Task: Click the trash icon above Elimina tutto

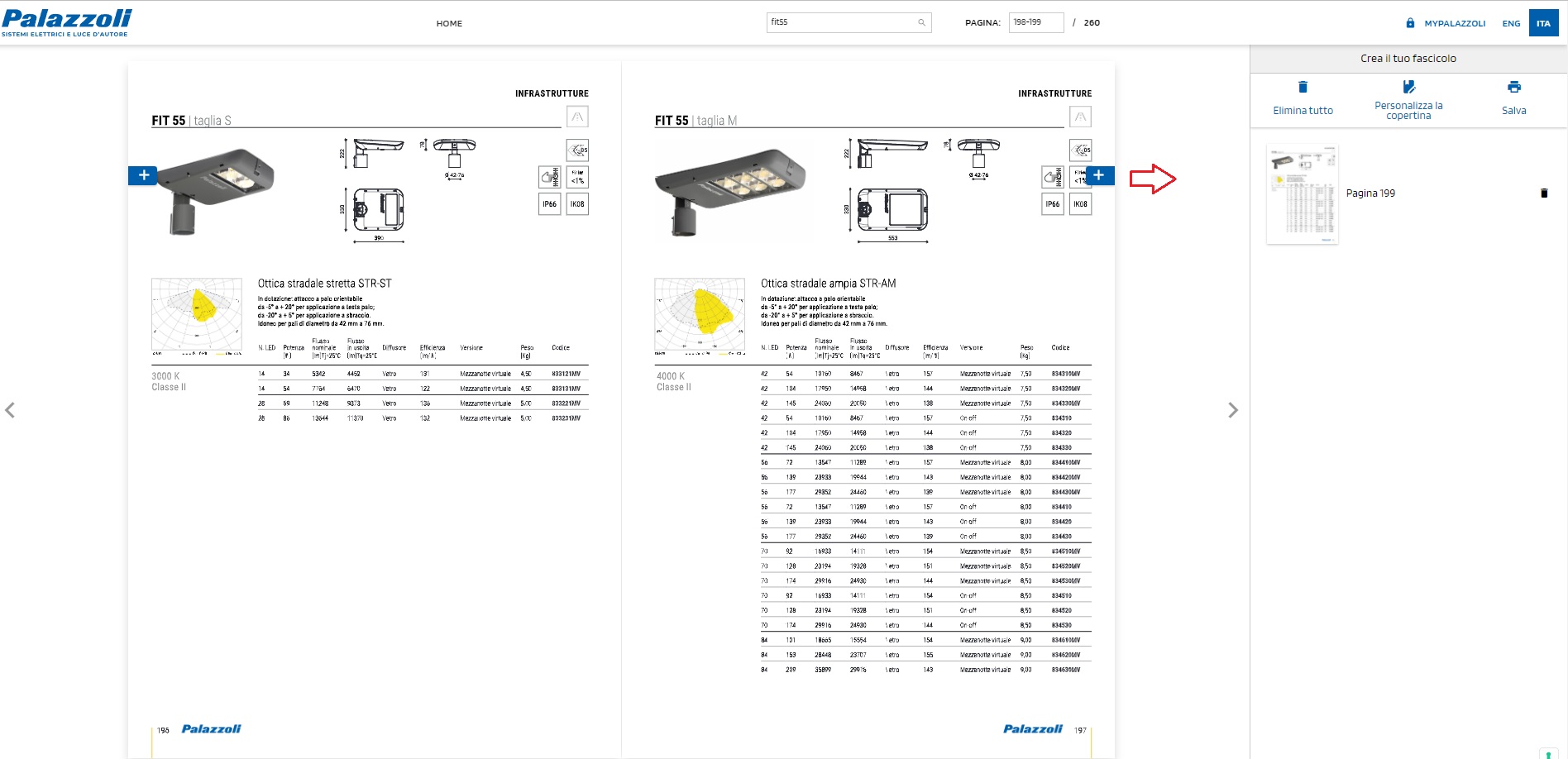Action: [1303, 87]
